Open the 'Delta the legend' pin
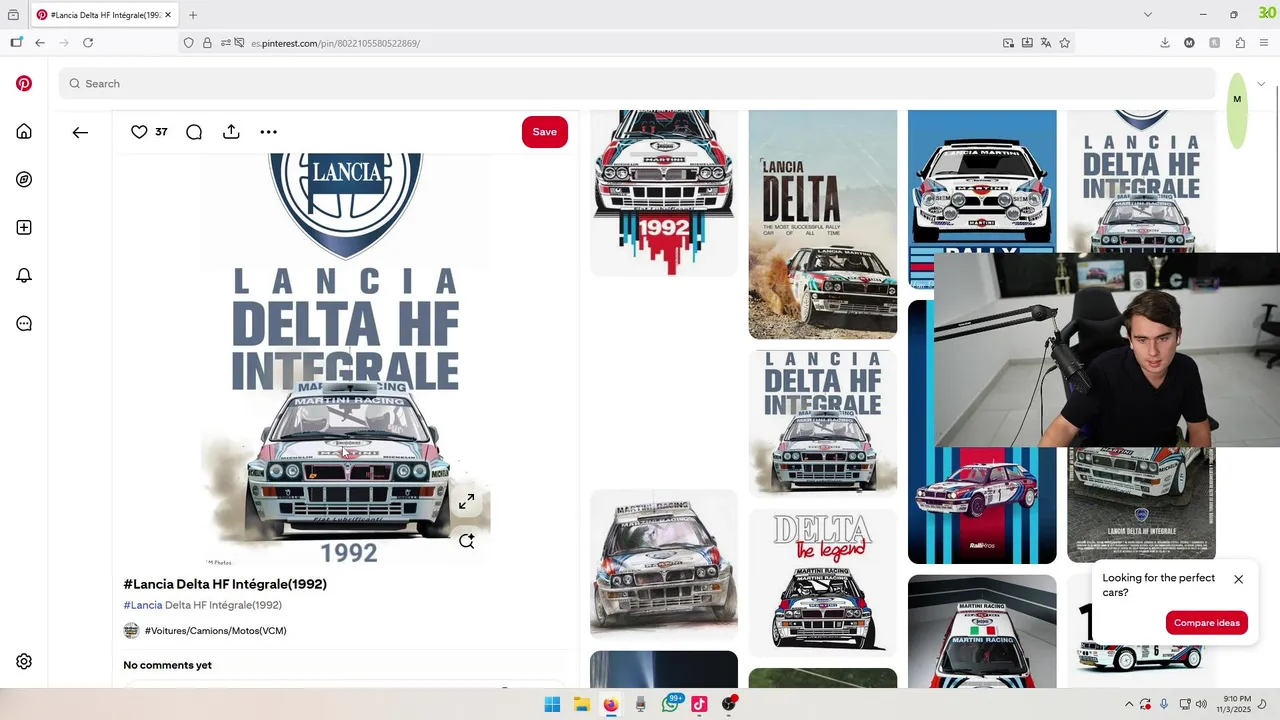Screen dimensions: 1280x720 pyautogui.click(x=823, y=583)
